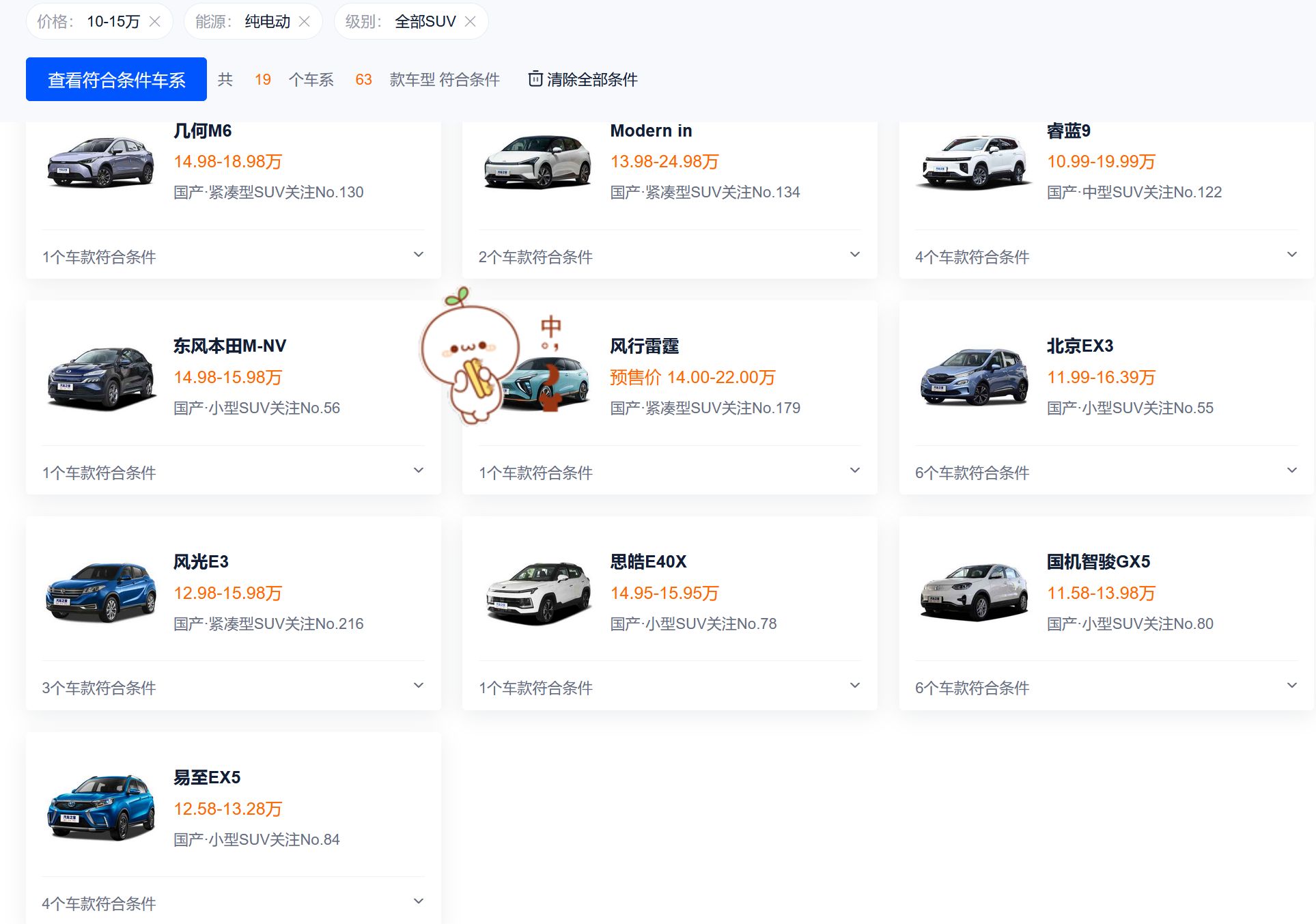
Task: Open the 思皓E40X series name
Action: 648,561
